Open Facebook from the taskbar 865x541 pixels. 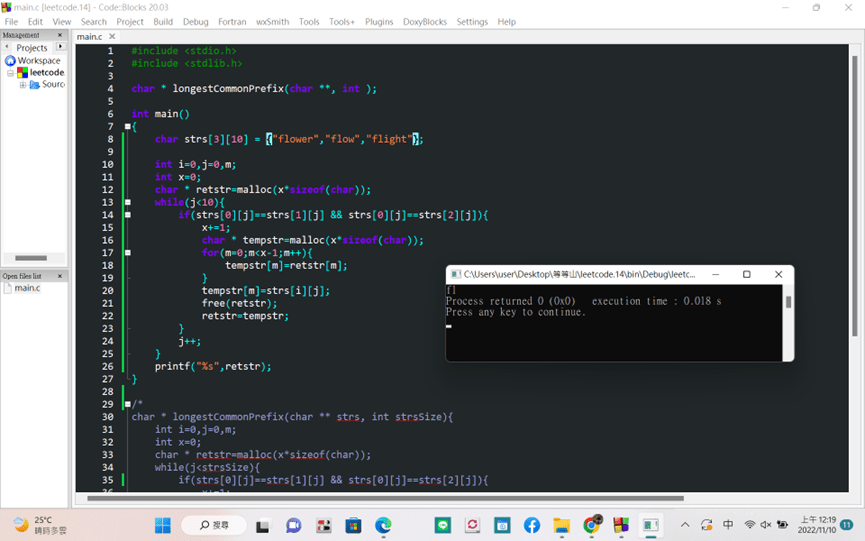point(532,525)
